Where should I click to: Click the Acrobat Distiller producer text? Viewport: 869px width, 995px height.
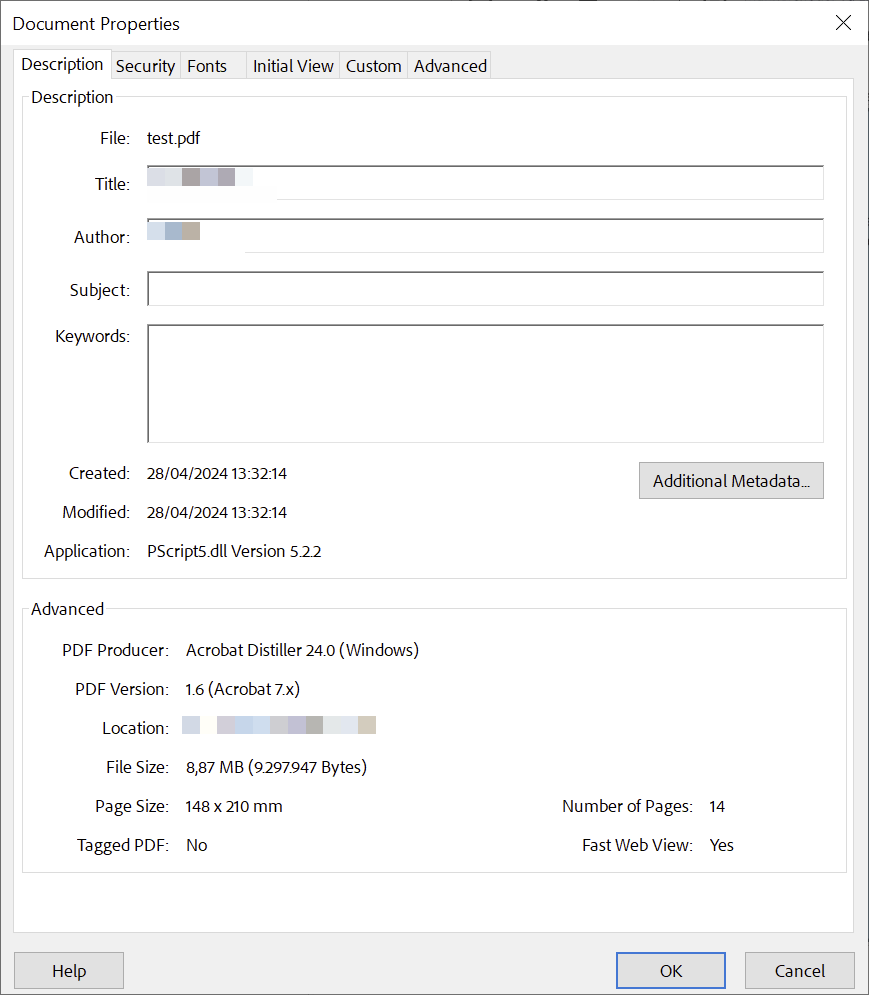coord(302,650)
